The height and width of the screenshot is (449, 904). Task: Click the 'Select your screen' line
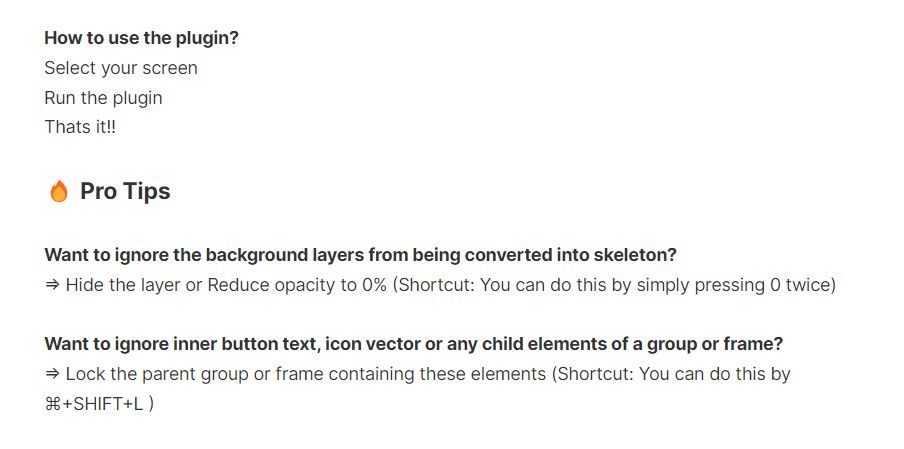click(x=121, y=68)
